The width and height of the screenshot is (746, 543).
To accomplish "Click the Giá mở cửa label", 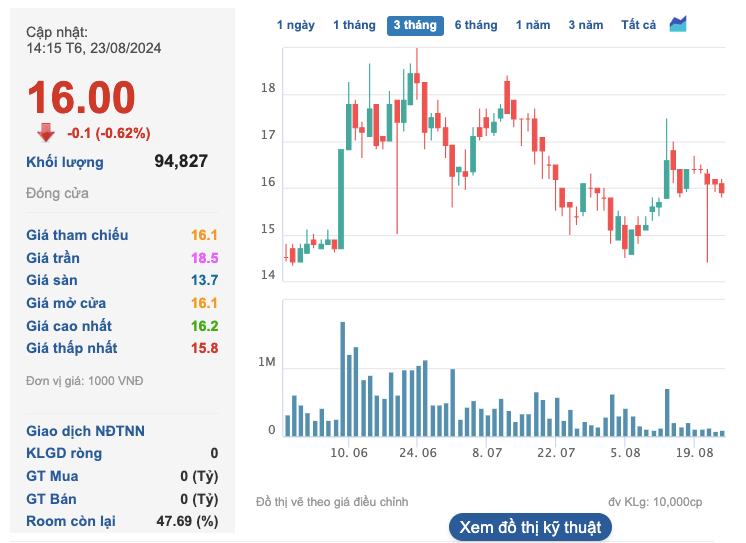I will (x=66, y=303).
